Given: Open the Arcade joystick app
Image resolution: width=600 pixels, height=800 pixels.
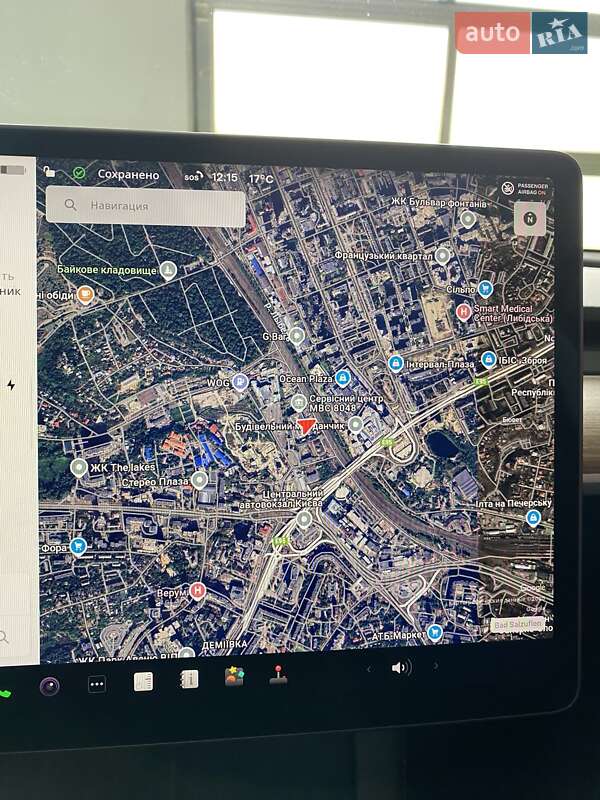Looking at the screenshot, I should [278, 674].
